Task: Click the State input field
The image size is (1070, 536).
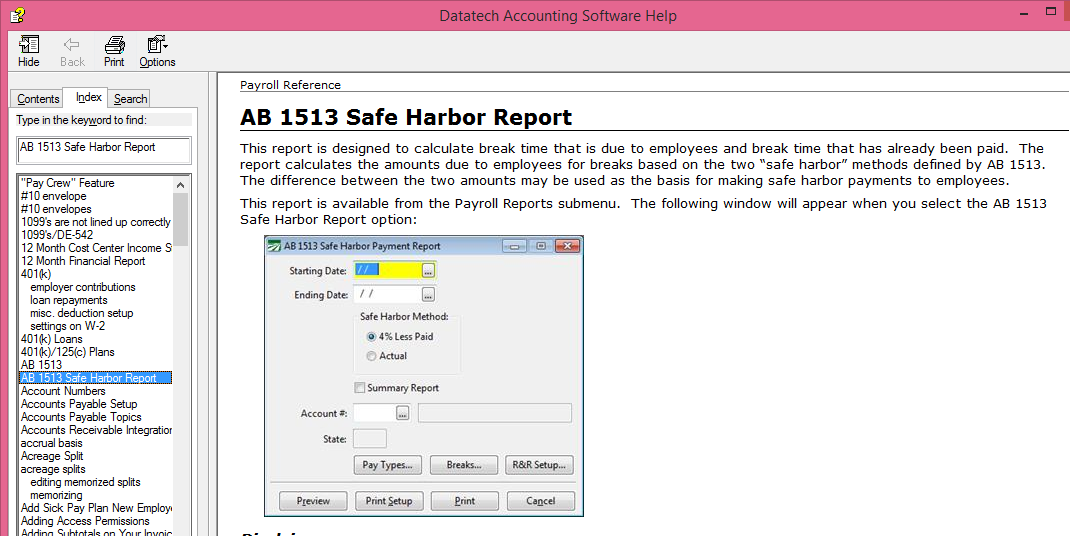Action: coord(370,439)
